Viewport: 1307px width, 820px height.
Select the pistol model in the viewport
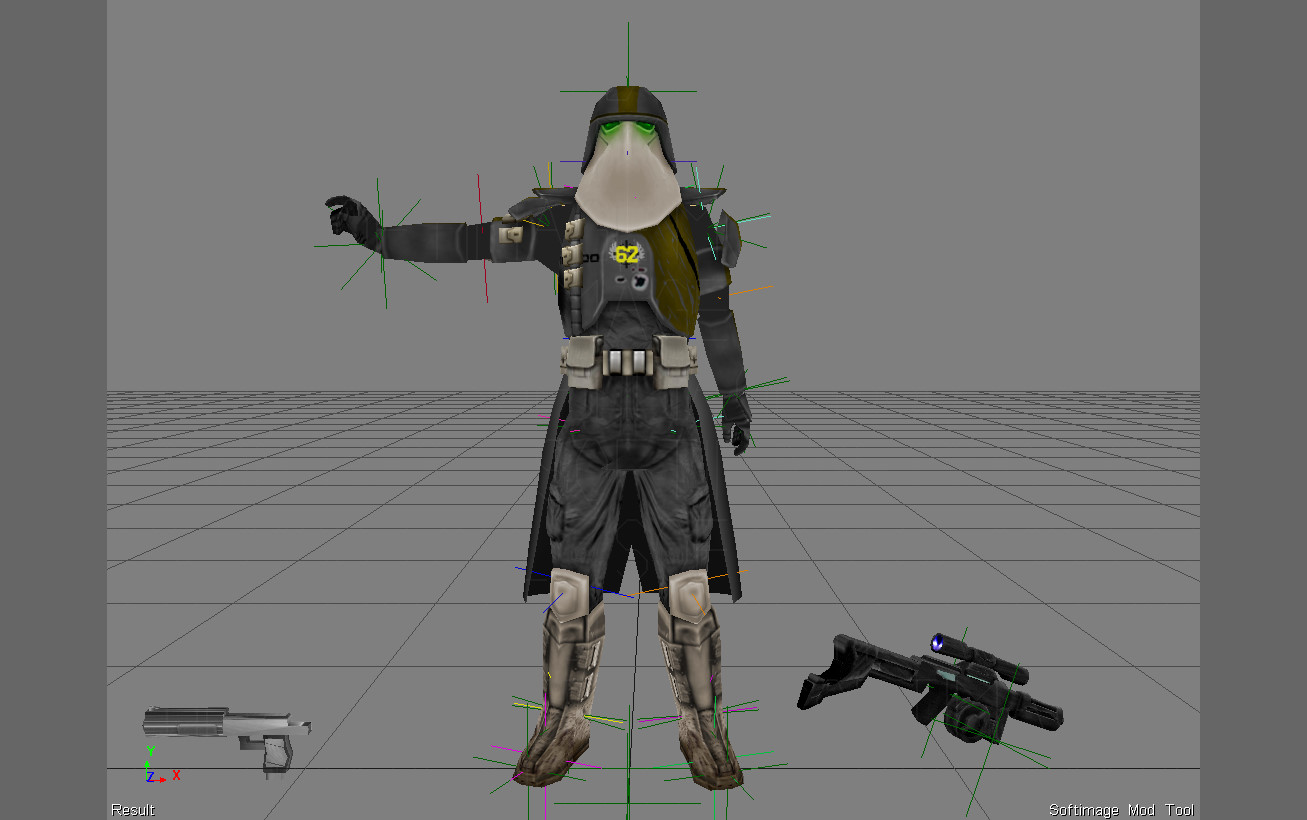pyautogui.click(x=226, y=737)
